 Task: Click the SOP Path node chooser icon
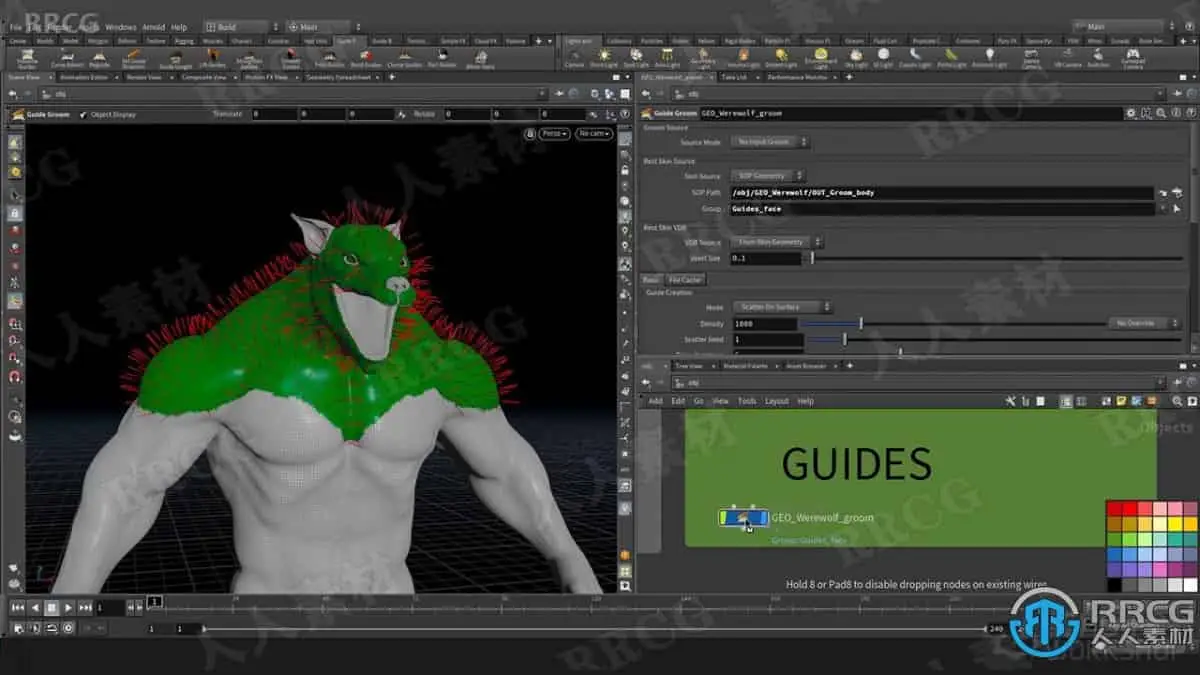tap(1163, 192)
